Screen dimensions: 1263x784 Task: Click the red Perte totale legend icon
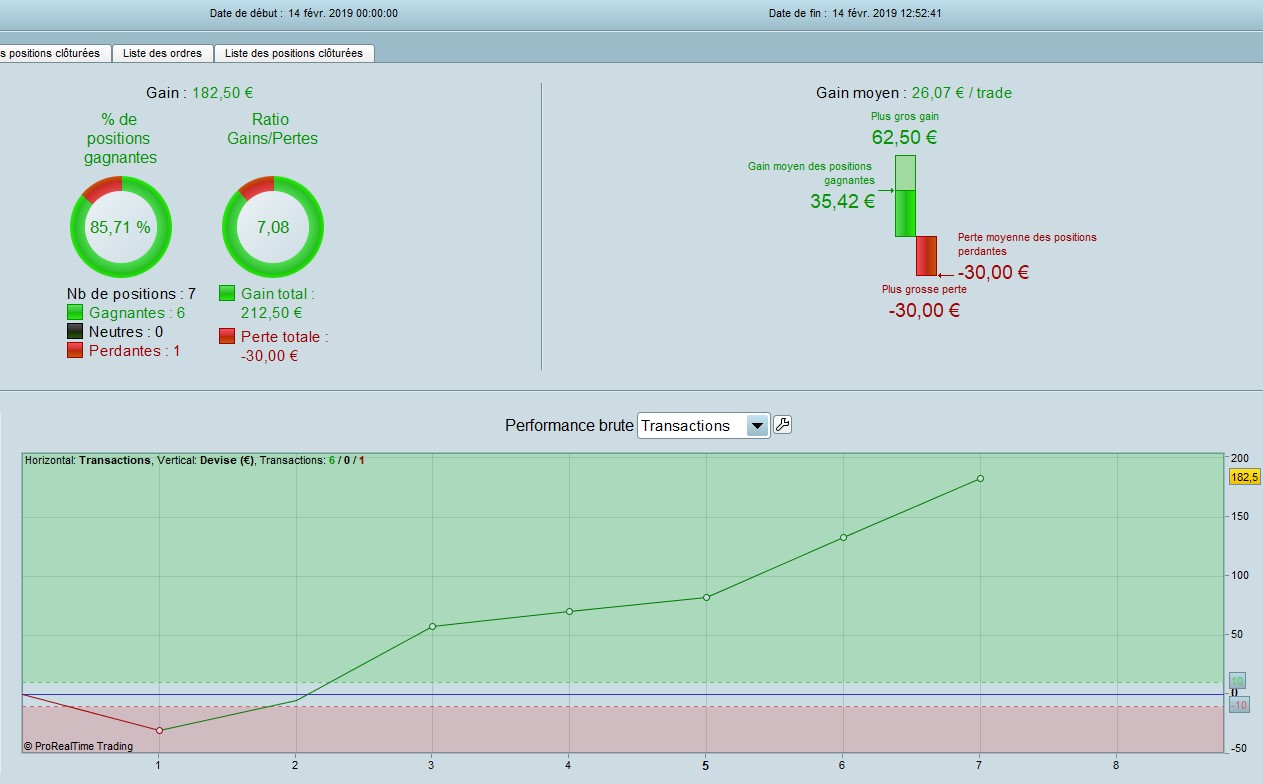227,336
